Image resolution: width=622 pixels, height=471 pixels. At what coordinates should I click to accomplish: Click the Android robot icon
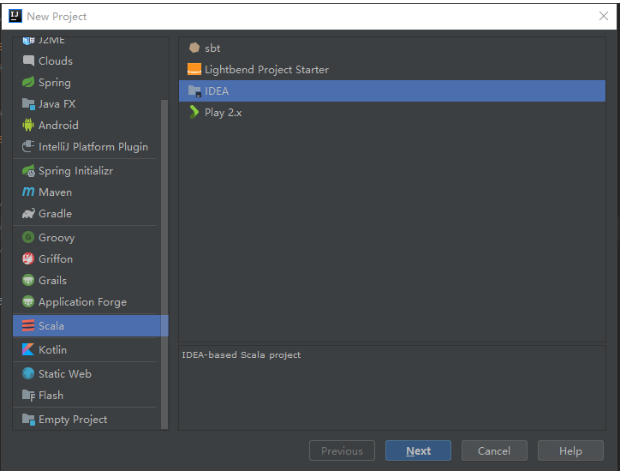(x=28, y=125)
